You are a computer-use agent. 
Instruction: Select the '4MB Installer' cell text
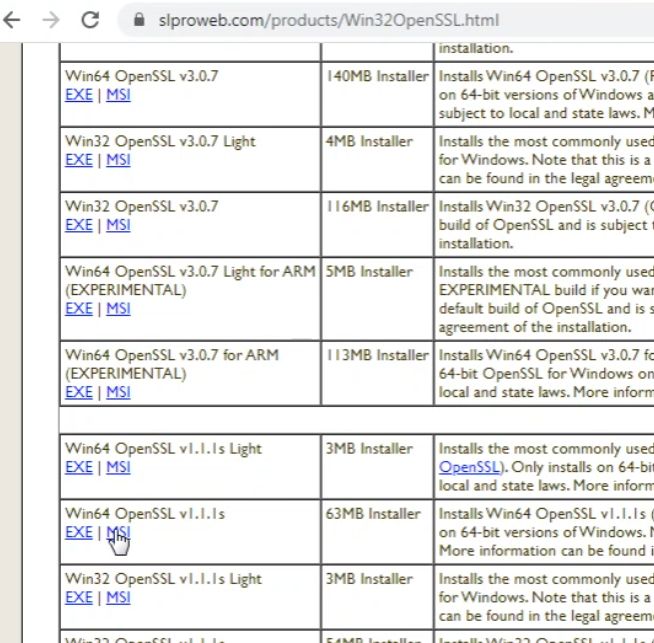(369, 141)
